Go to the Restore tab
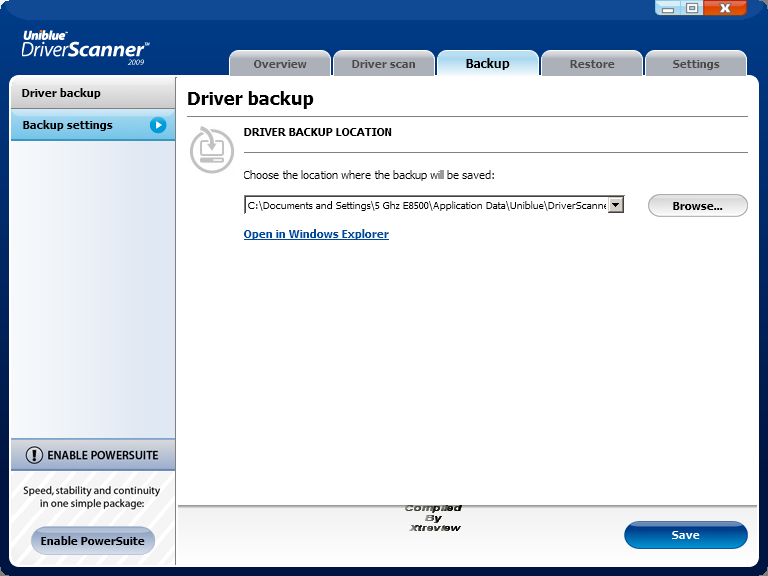 (592, 64)
